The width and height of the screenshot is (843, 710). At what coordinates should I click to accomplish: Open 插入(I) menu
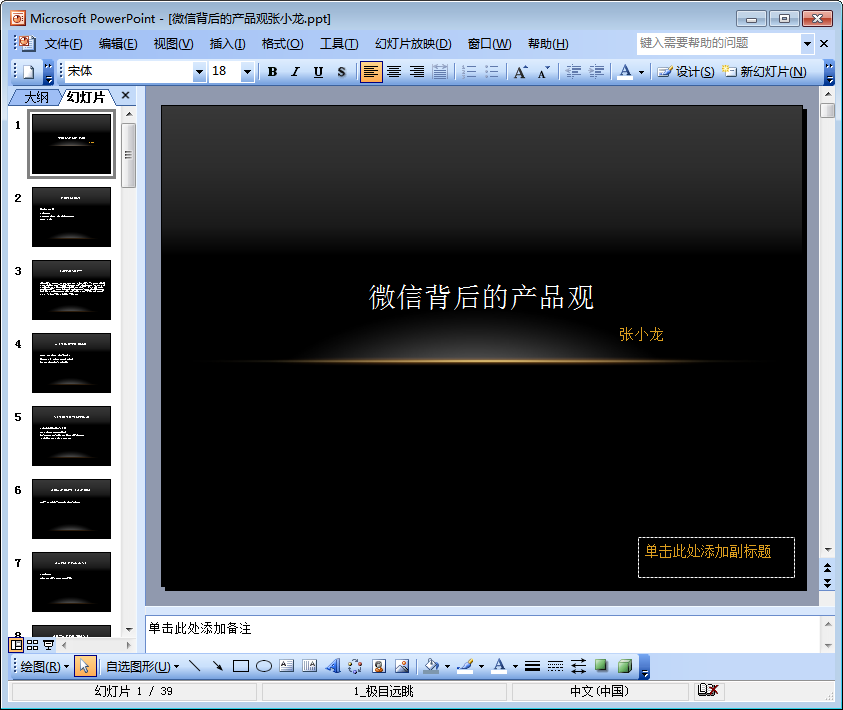click(227, 44)
